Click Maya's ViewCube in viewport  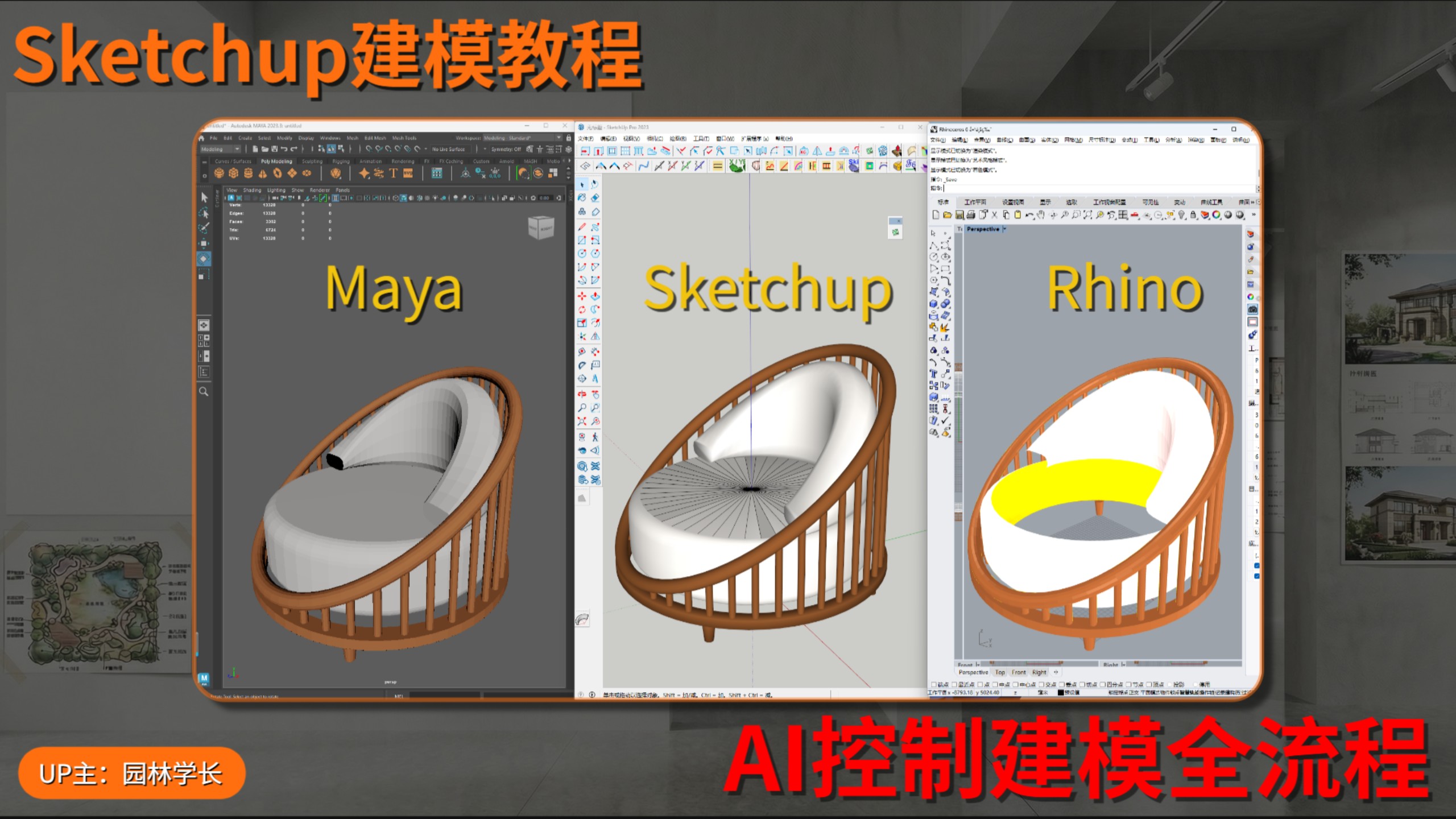pyautogui.click(x=541, y=227)
